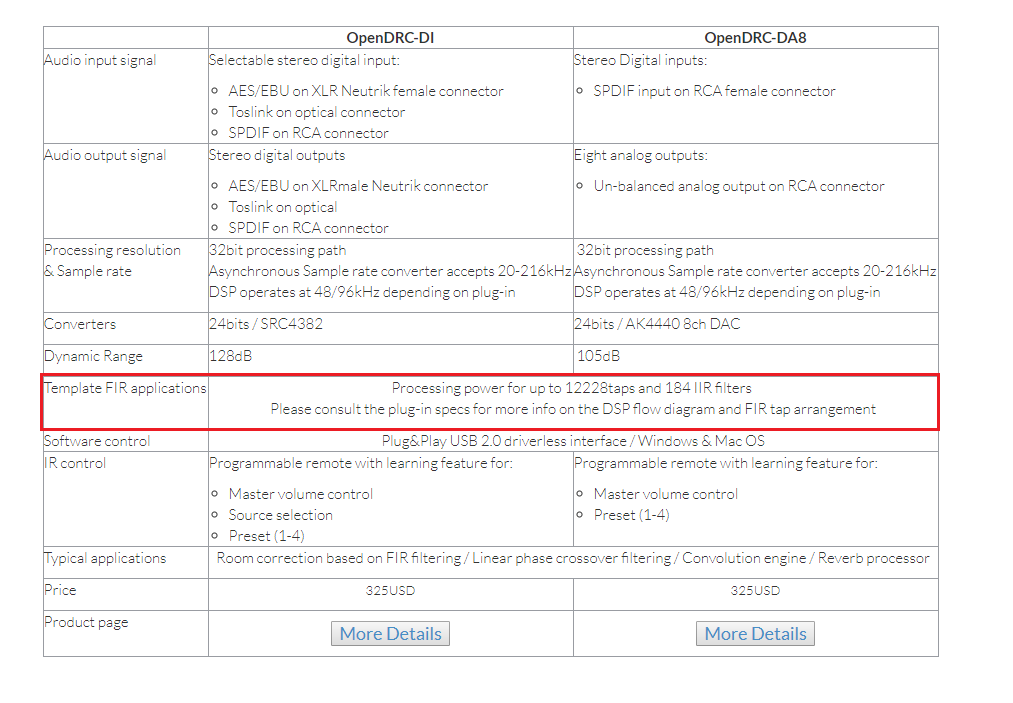Click the Typical applications row label
The width and height of the screenshot is (1013, 703).
(x=105, y=558)
